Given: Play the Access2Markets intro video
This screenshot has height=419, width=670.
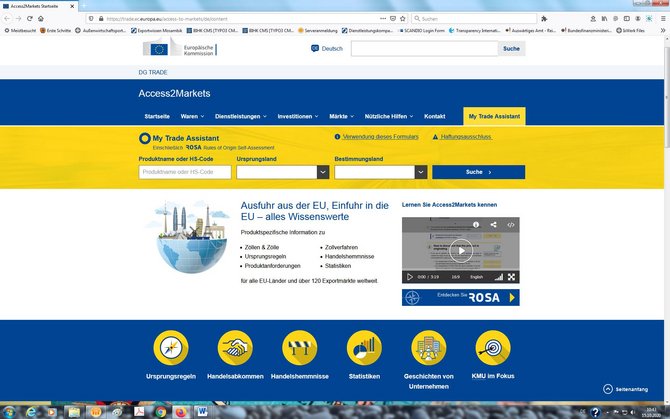Looking at the screenshot, I should click(460, 249).
